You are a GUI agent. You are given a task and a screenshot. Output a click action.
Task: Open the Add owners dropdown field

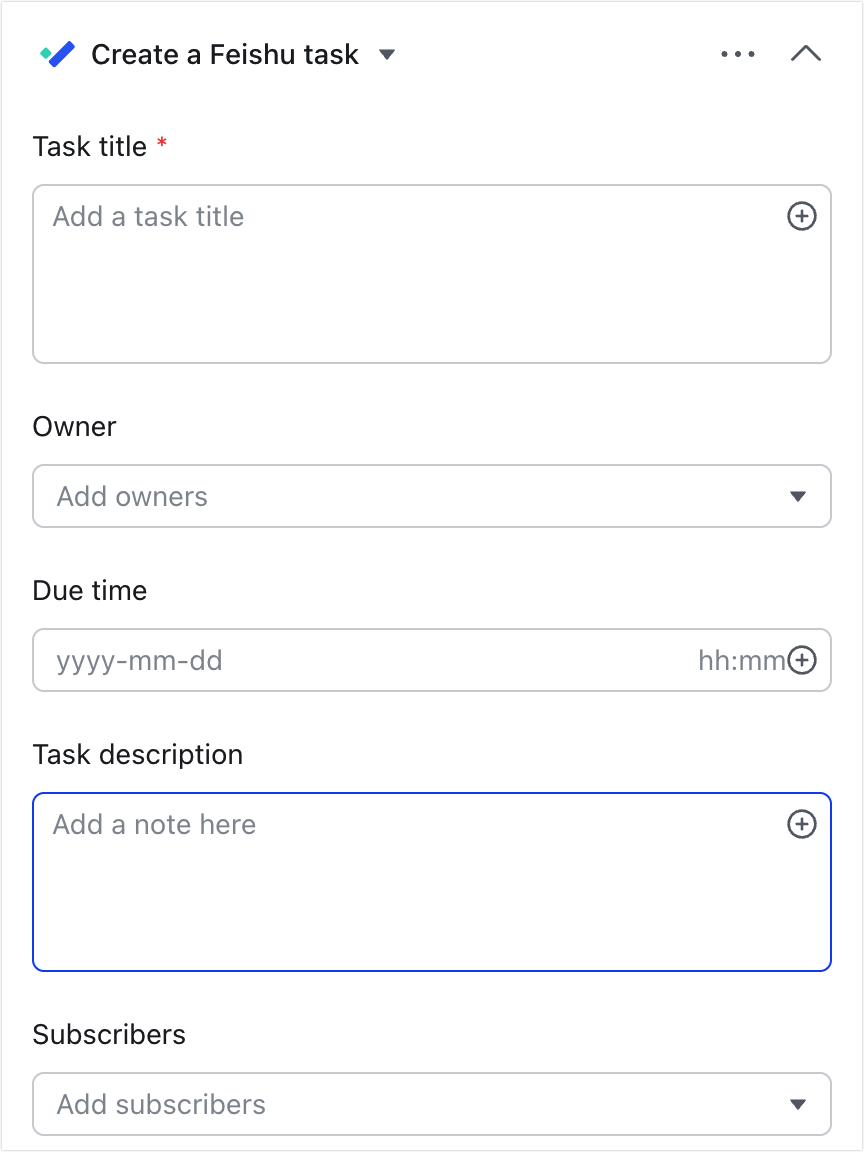pos(432,496)
